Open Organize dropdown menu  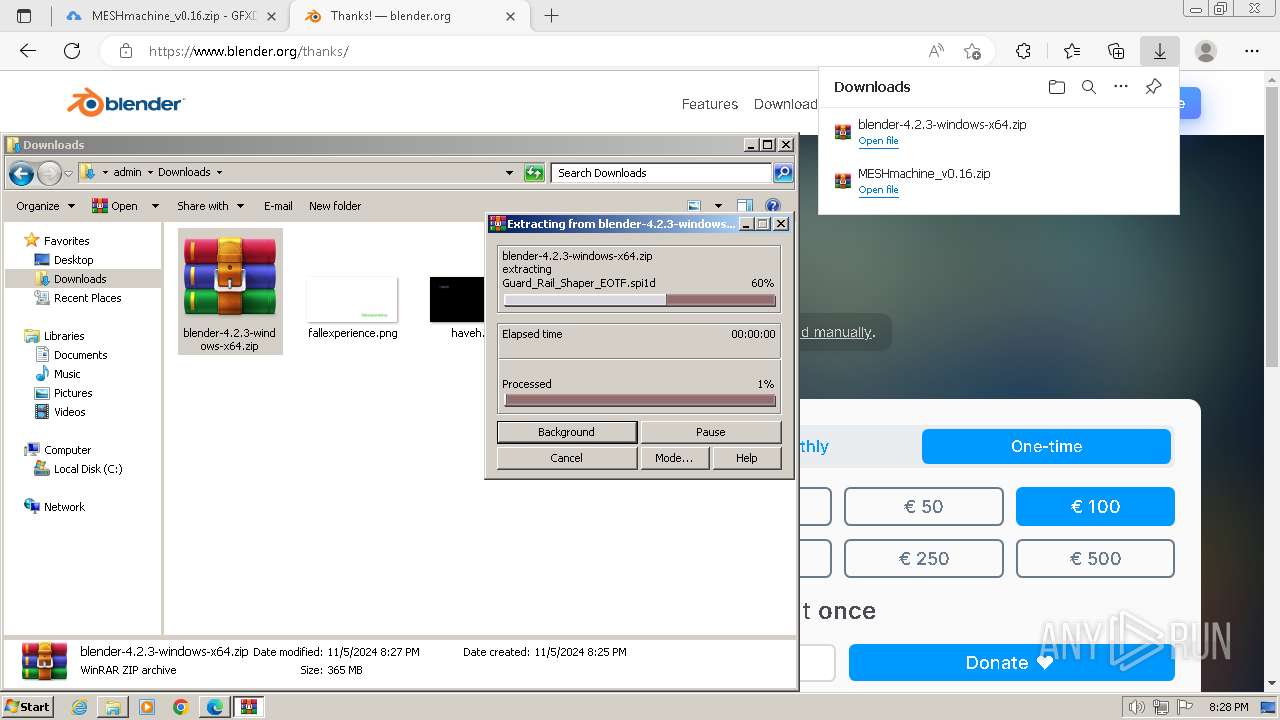pos(45,206)
